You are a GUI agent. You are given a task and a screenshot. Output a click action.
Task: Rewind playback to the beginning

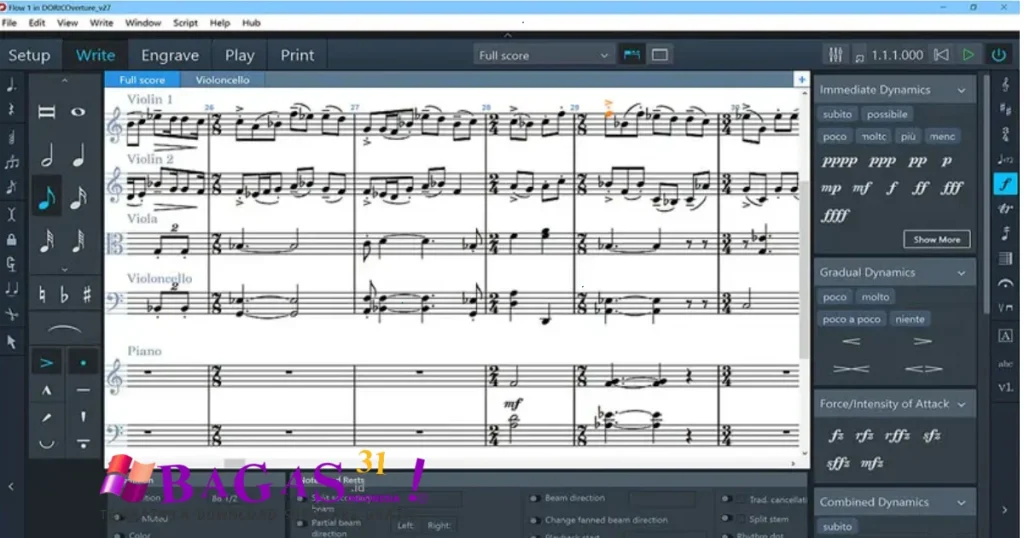point(940,55)
